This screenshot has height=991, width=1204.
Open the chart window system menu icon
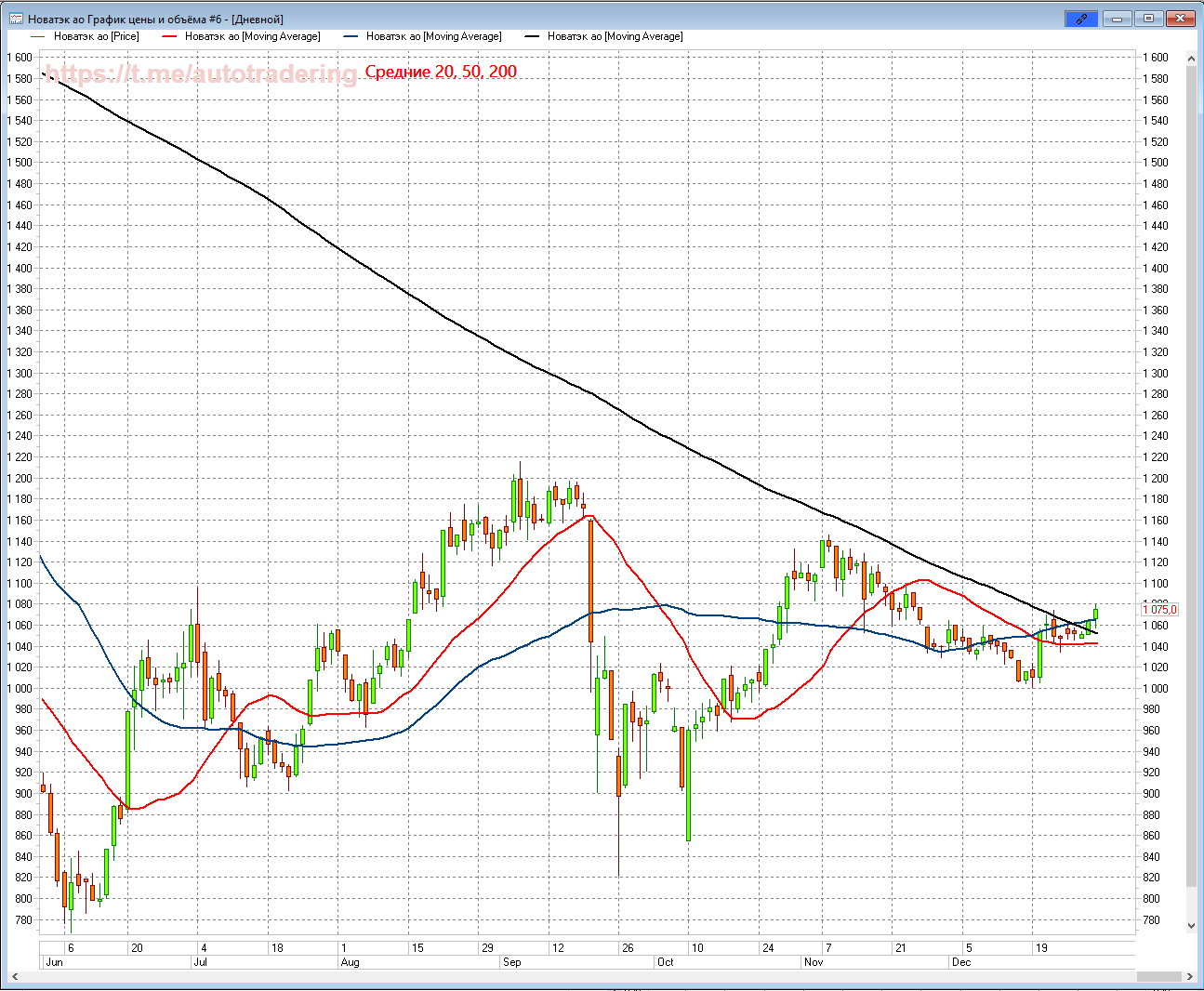click(16, 19)
